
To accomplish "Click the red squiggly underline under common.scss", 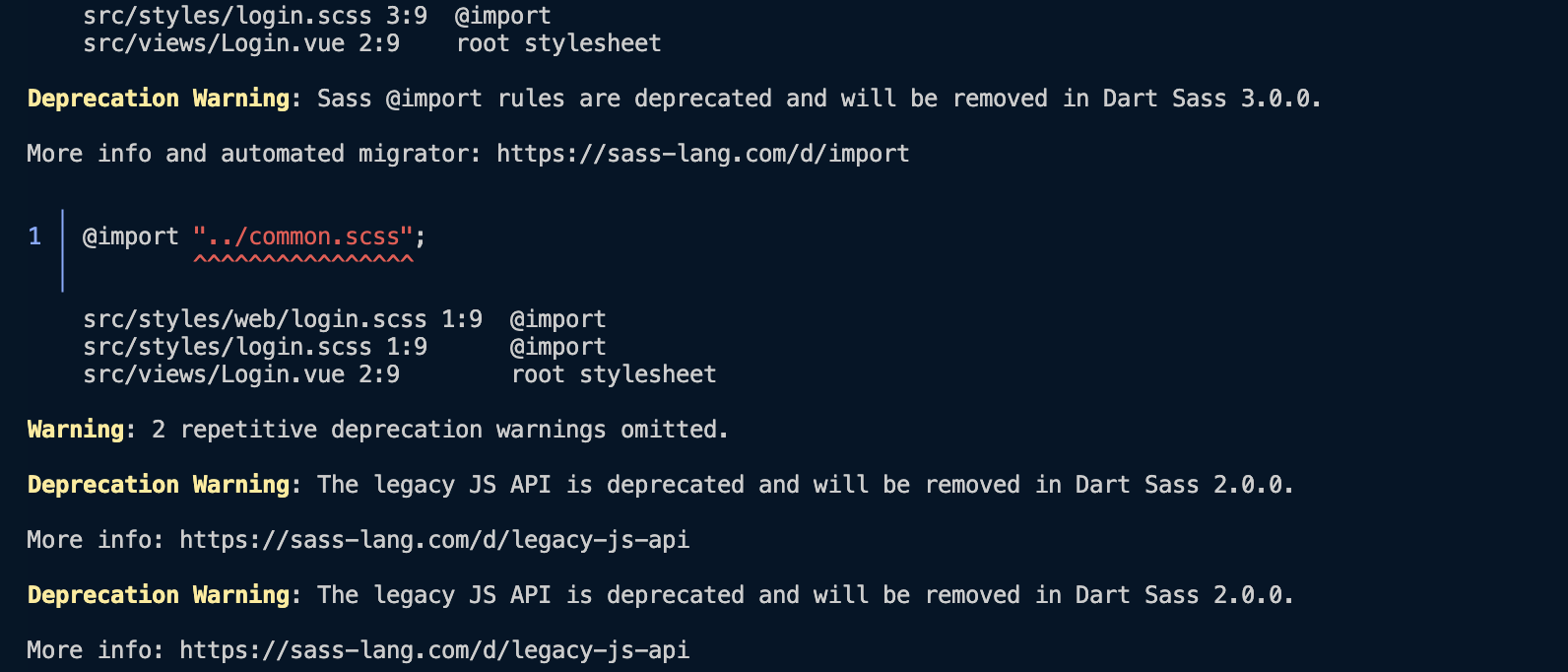I will coord(303,259).
